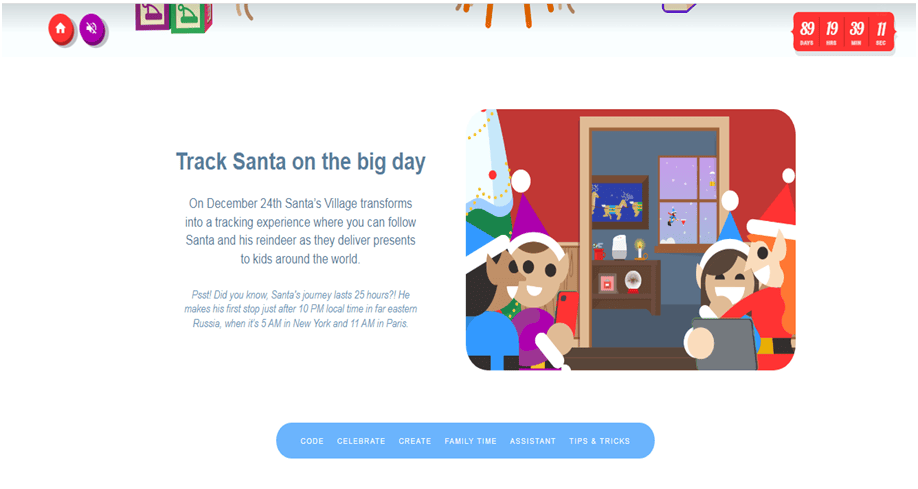Click the countdown days counter showing 89

point(807,32)
